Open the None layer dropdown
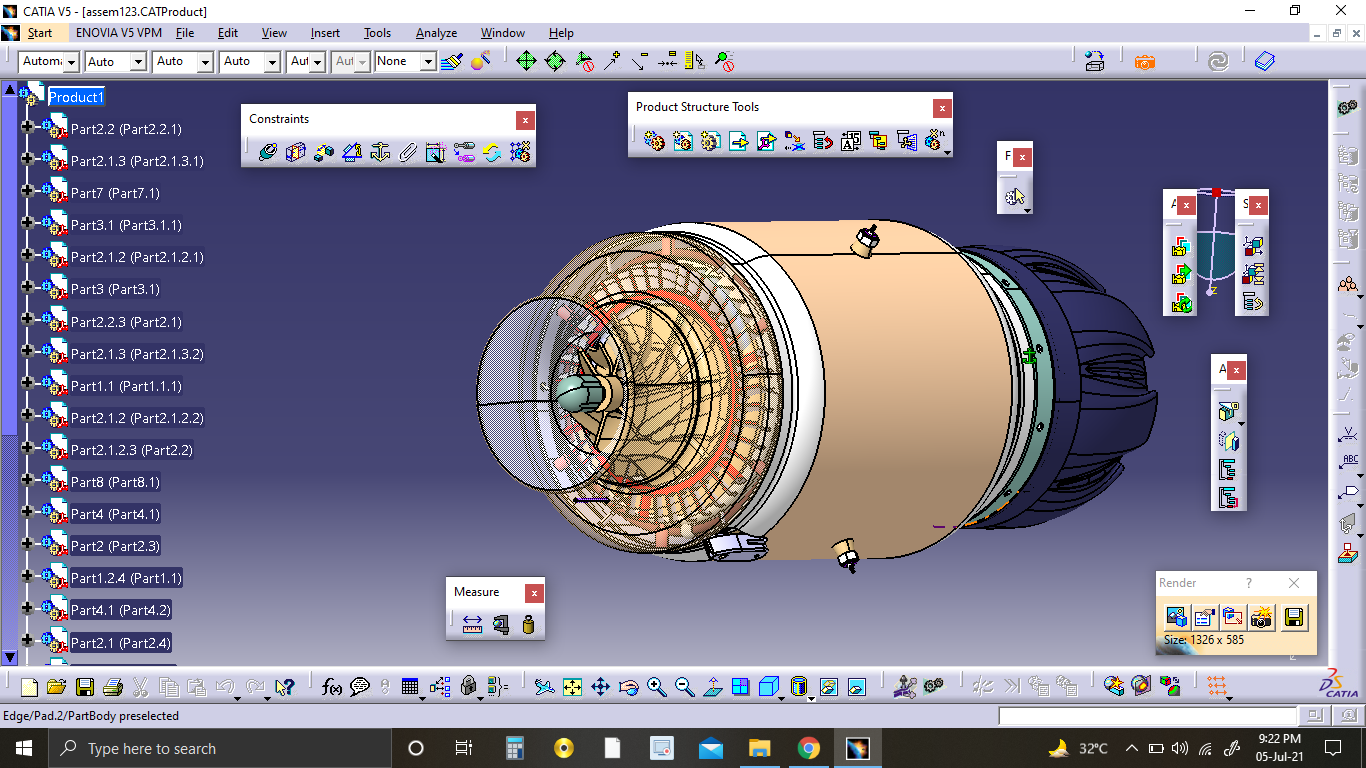The height and width of the screenshot is (768, 1366). 428,62
